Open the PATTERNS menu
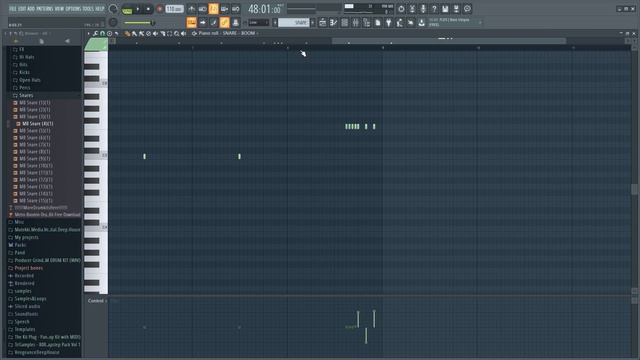 click(44, 9)
